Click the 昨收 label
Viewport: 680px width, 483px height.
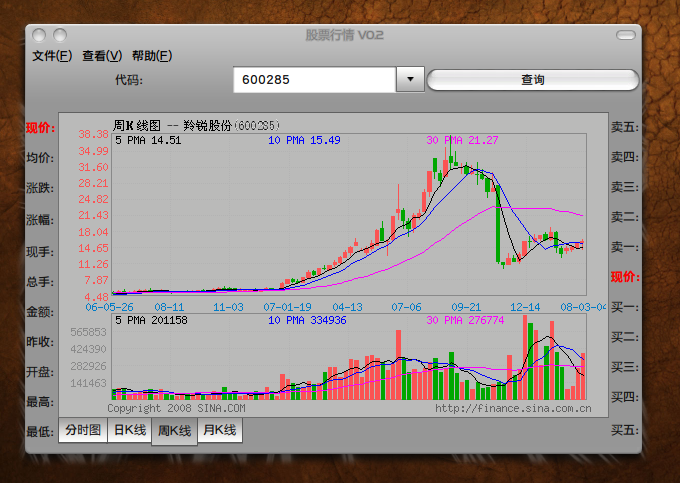pyautogui.click(x=40, y=342)
